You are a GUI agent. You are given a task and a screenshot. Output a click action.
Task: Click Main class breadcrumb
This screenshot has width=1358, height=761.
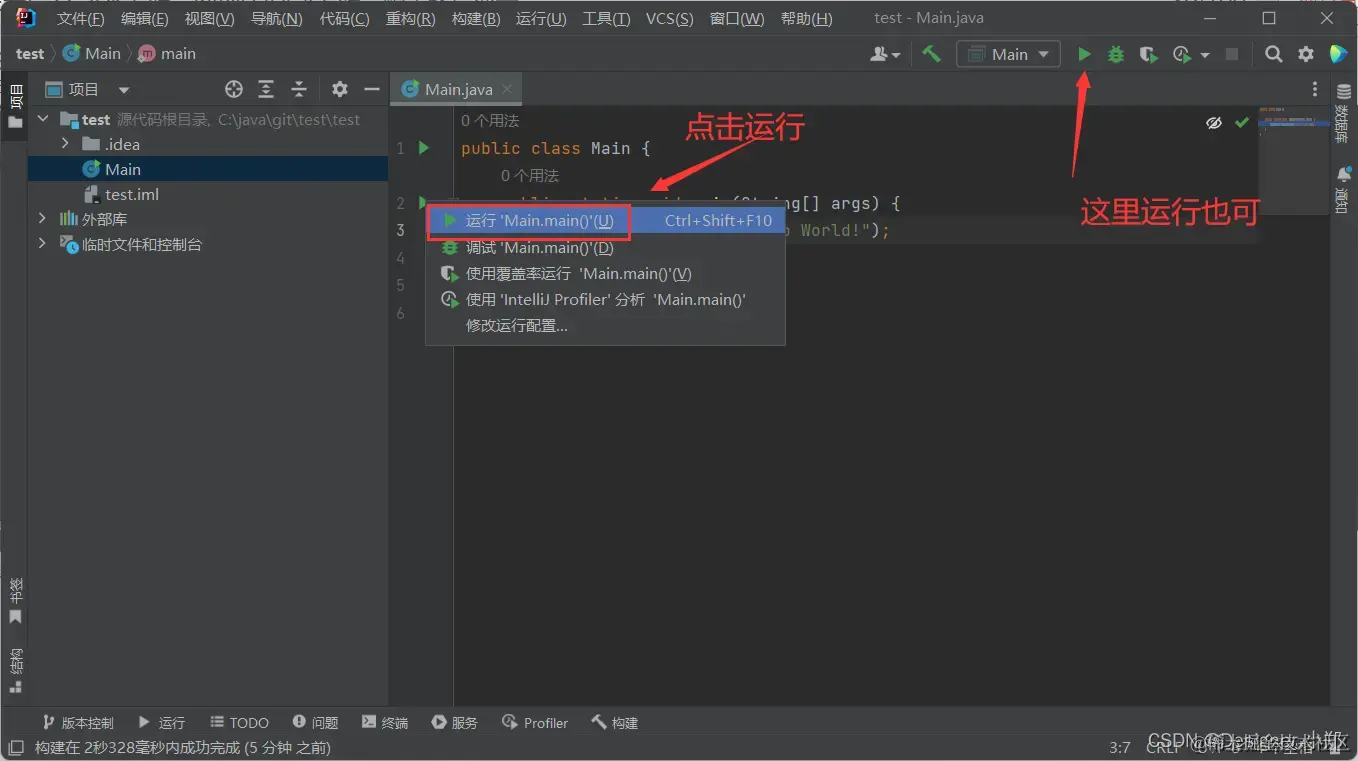92,54
